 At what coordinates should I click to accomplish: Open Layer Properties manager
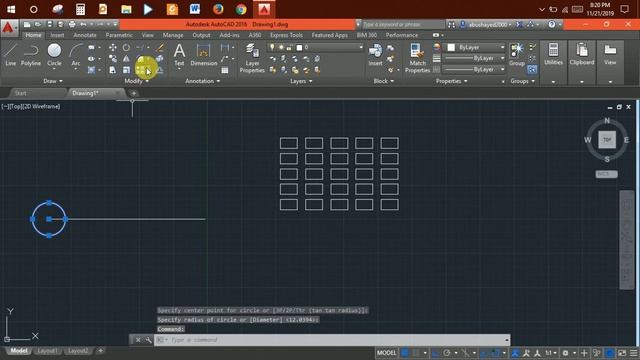point(252,58)
